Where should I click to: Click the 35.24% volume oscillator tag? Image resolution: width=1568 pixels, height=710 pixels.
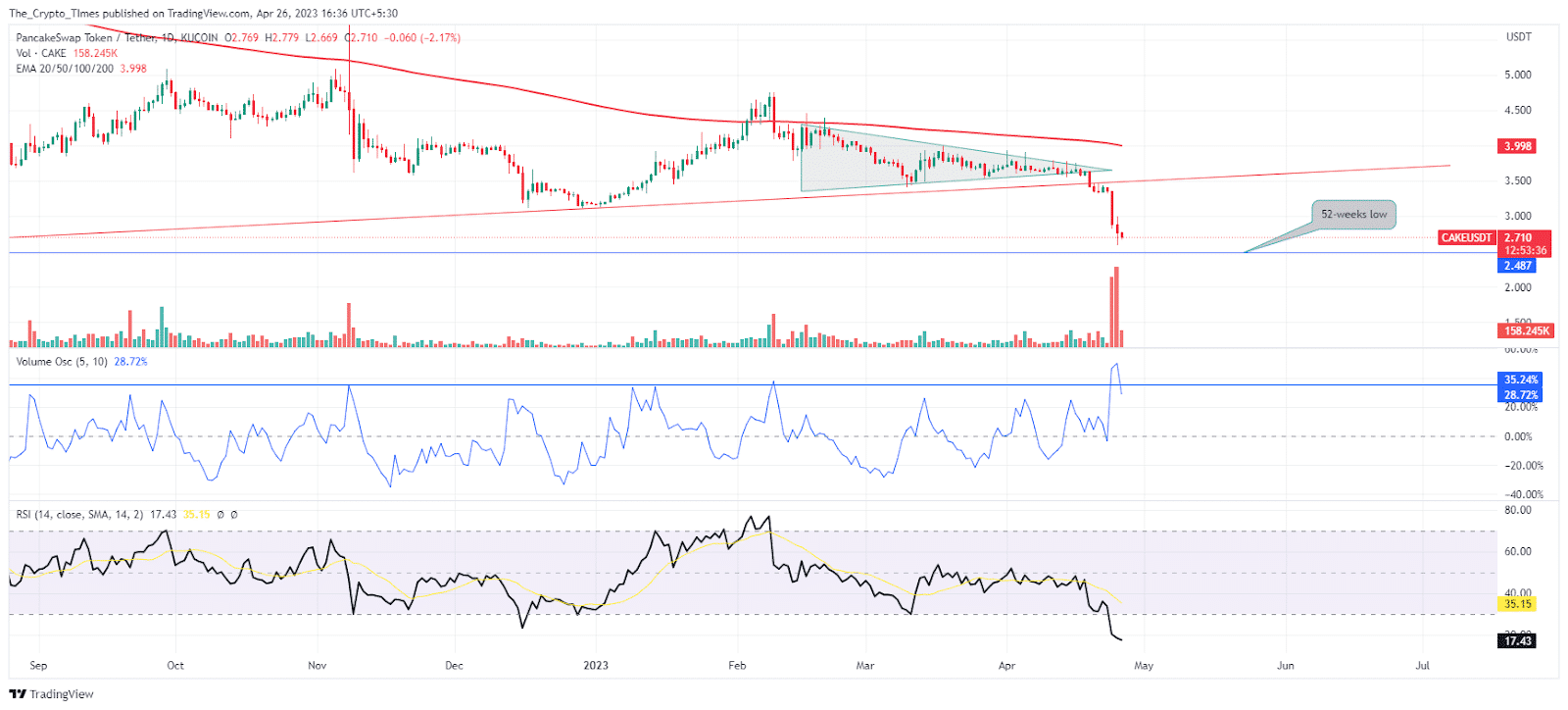(1521, 380)
